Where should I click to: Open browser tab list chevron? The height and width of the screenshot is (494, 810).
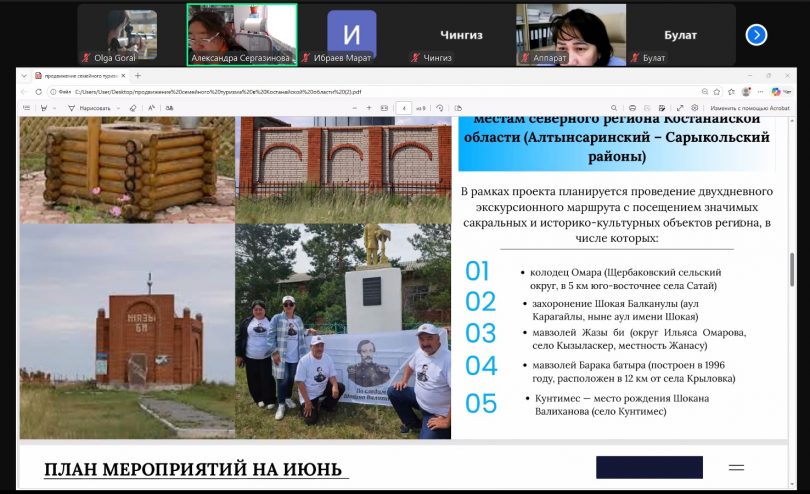(x=25, y=75)
